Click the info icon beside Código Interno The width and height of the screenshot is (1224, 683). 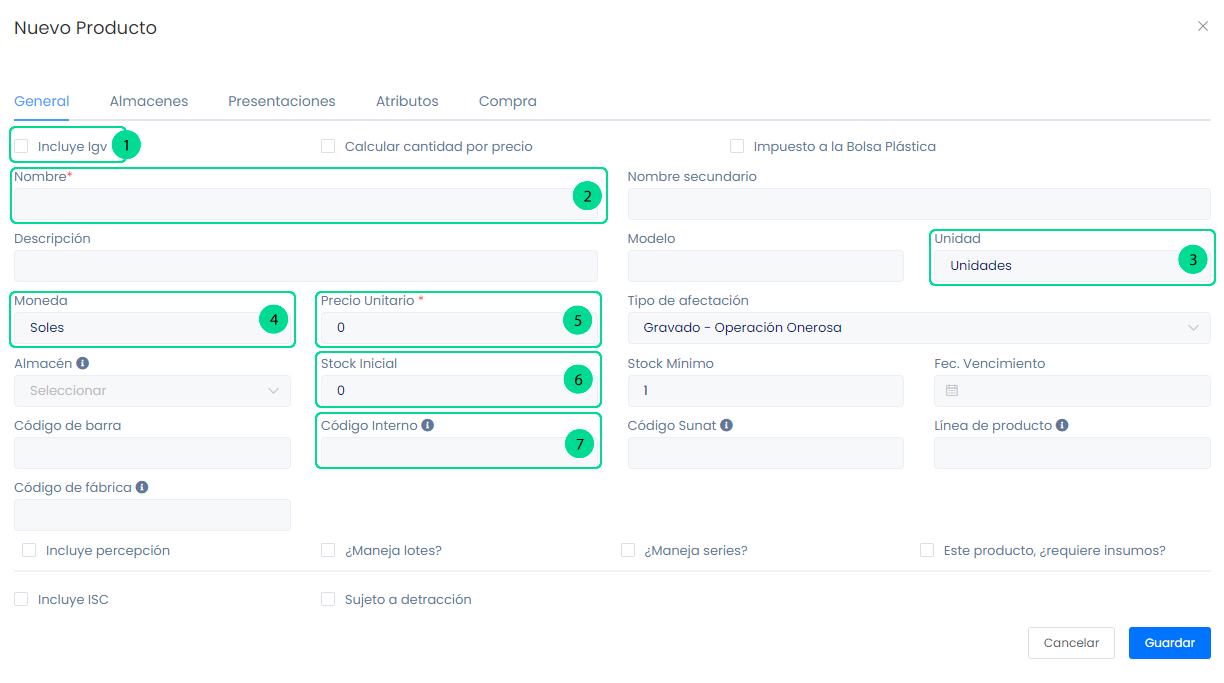point(428,426)
